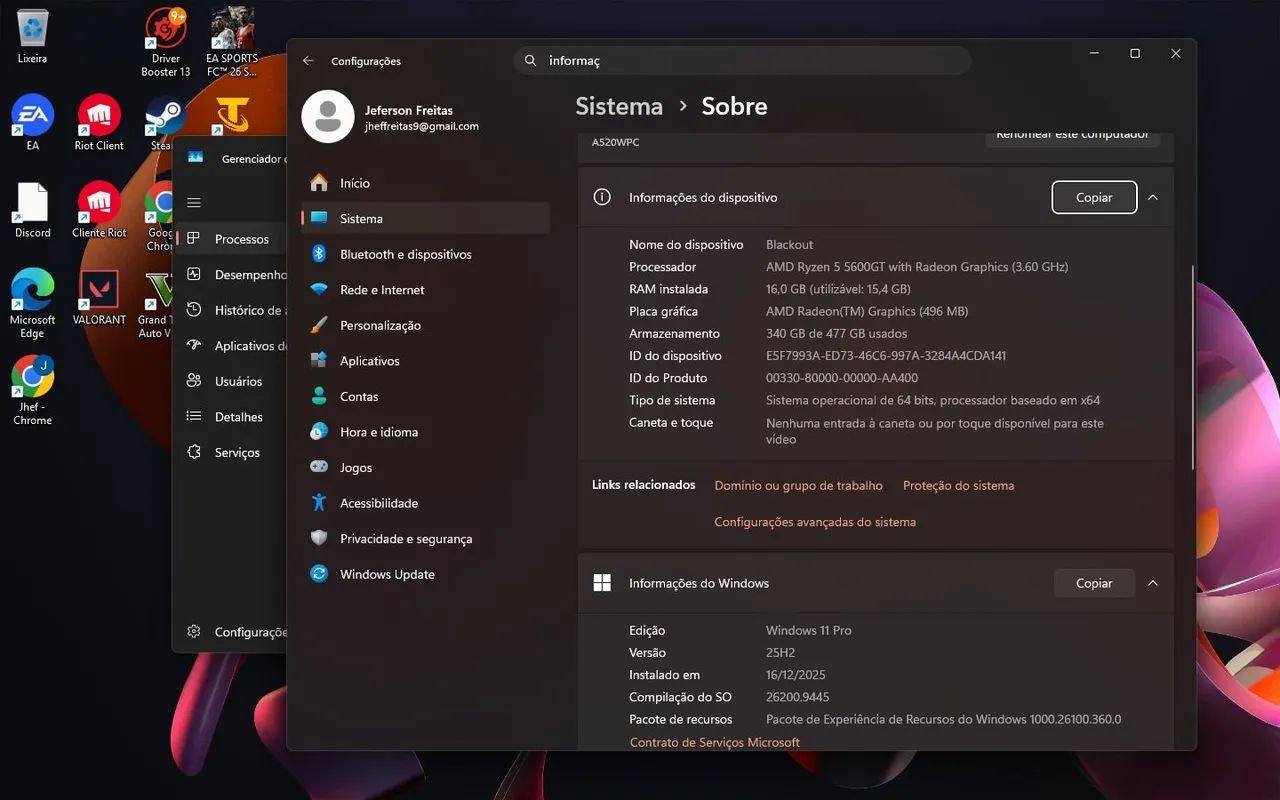1280x800 pixels.
Task: Go to Início in settings sidebar
Action: coord(425,183)
